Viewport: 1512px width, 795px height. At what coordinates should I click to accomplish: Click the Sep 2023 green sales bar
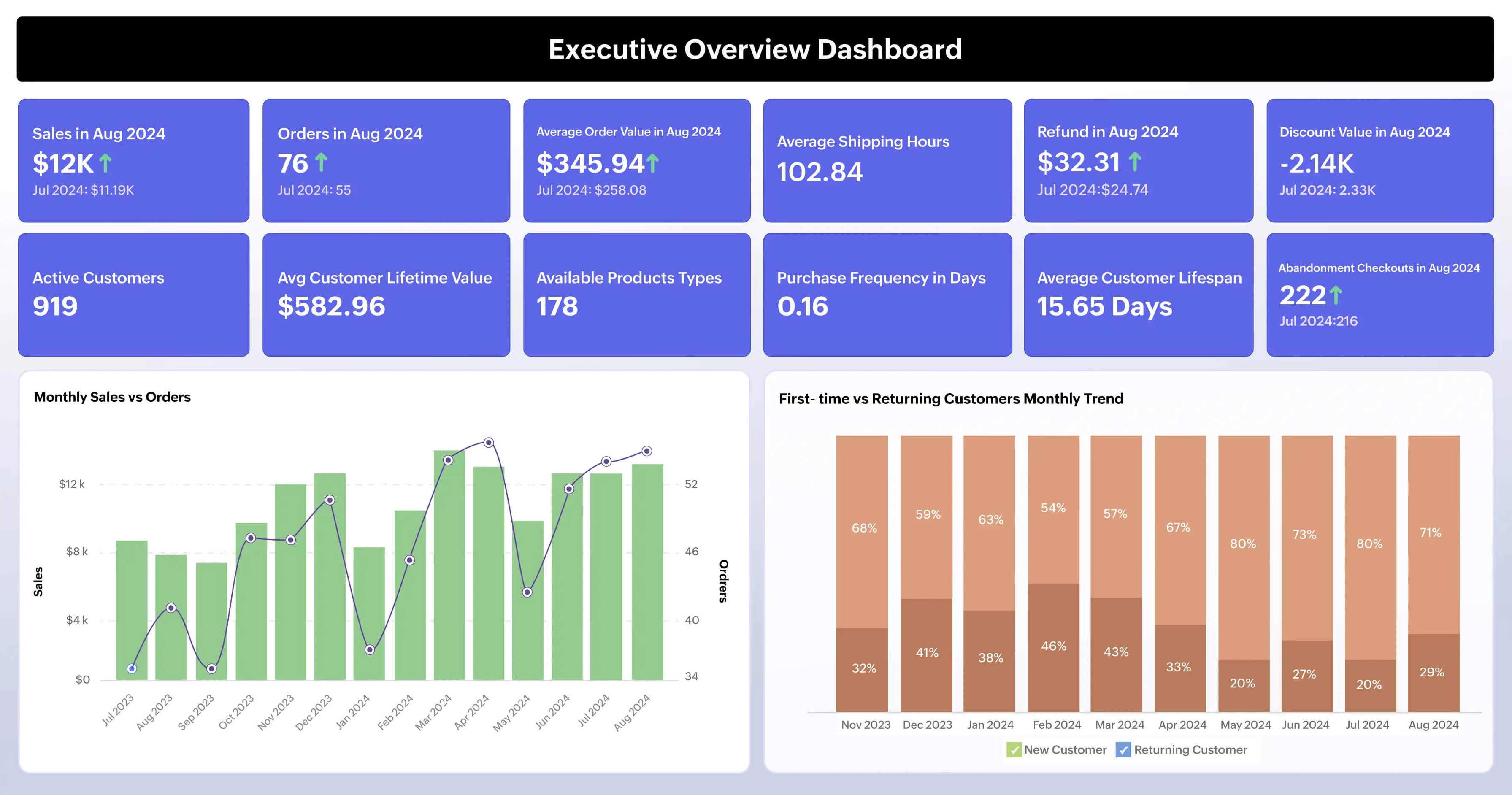[x=211, y=621]
